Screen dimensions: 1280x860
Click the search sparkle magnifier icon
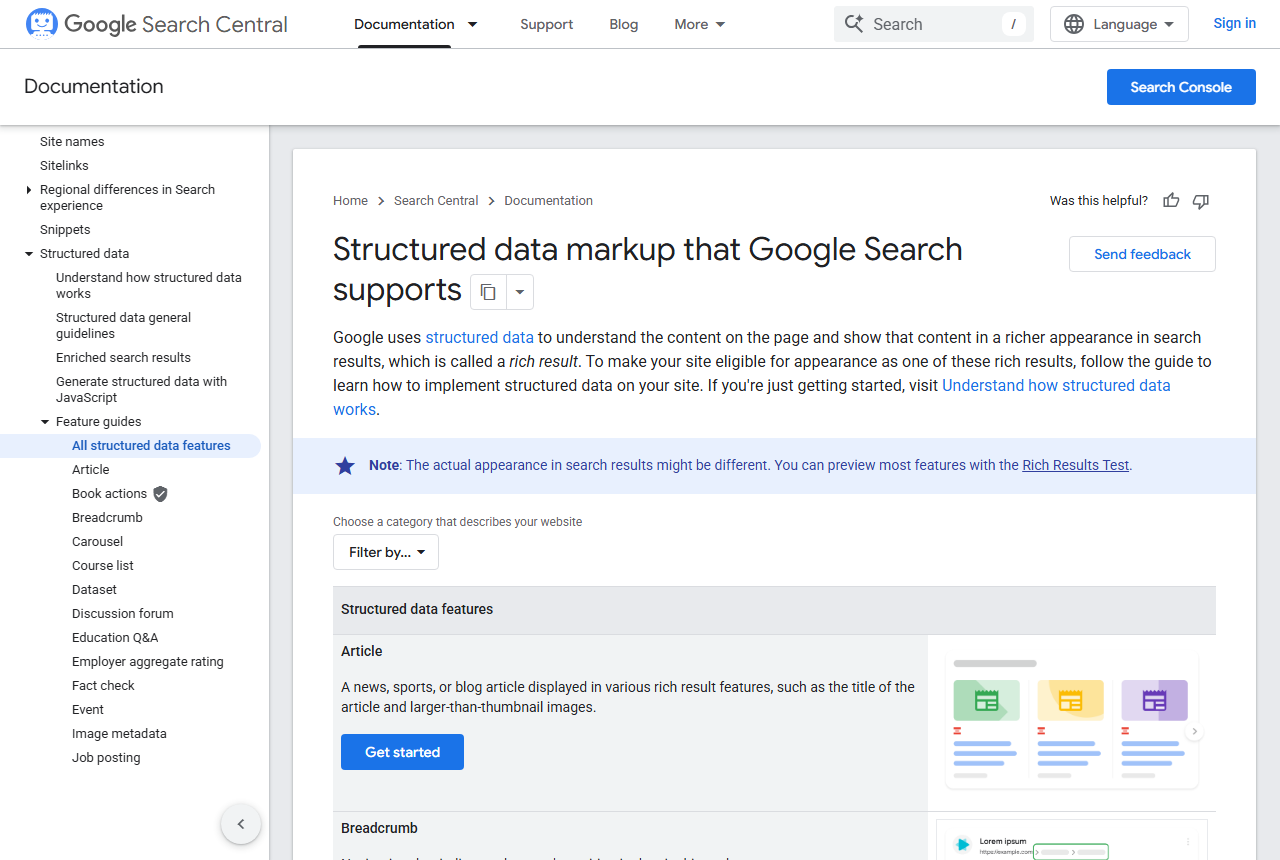tap(854, 24)
